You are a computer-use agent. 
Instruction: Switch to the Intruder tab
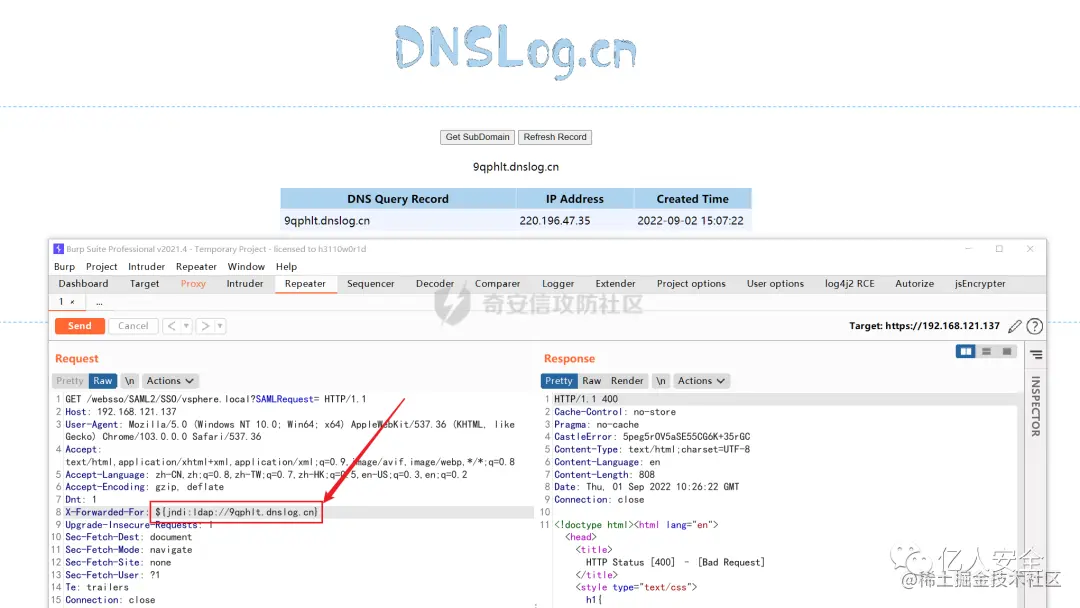coord(245,284)
